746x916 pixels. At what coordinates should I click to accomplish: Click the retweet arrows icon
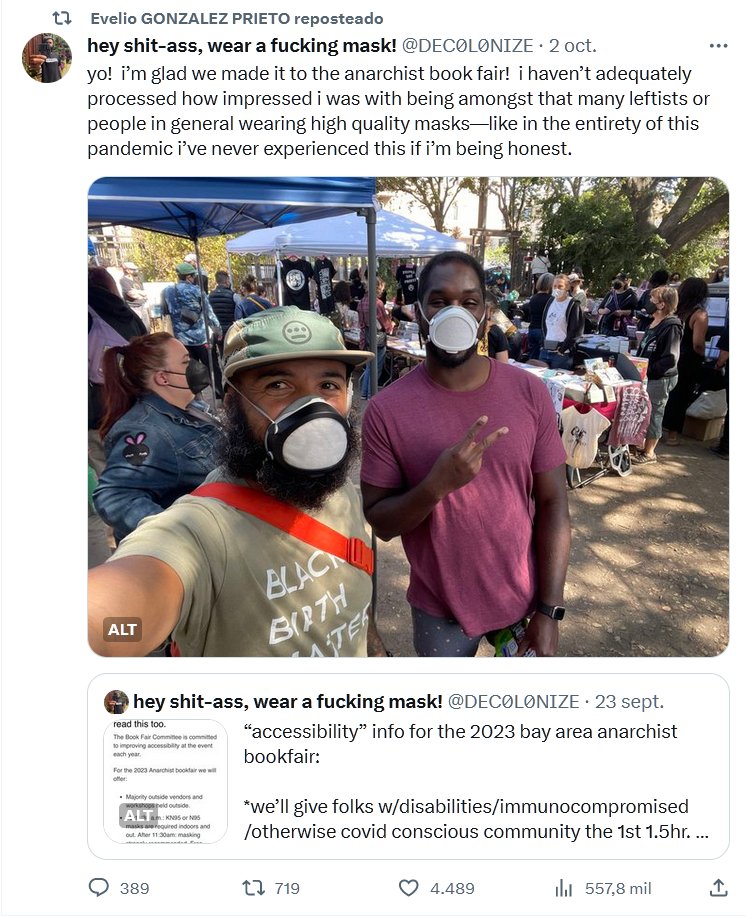point(253,888)
